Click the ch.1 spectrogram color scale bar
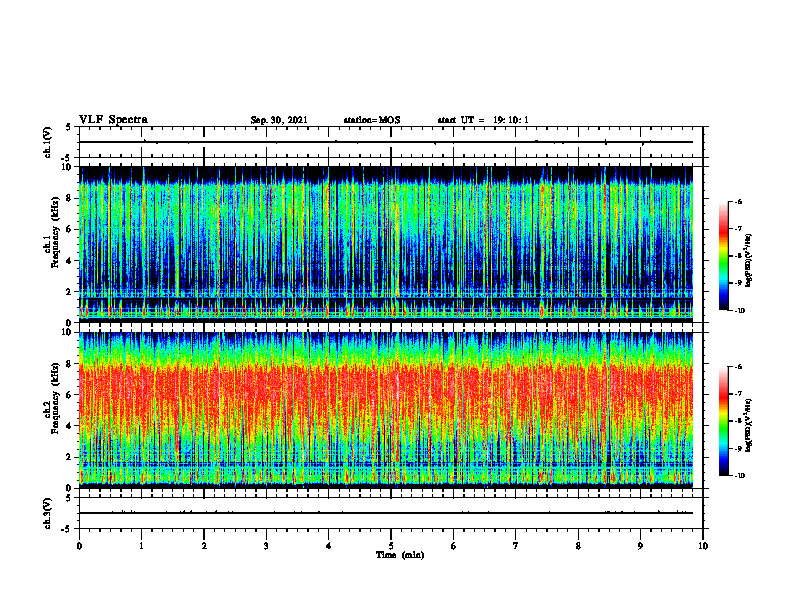Viewport: 792px width, 612px height. pyautogui.click(x=723, y=256)
